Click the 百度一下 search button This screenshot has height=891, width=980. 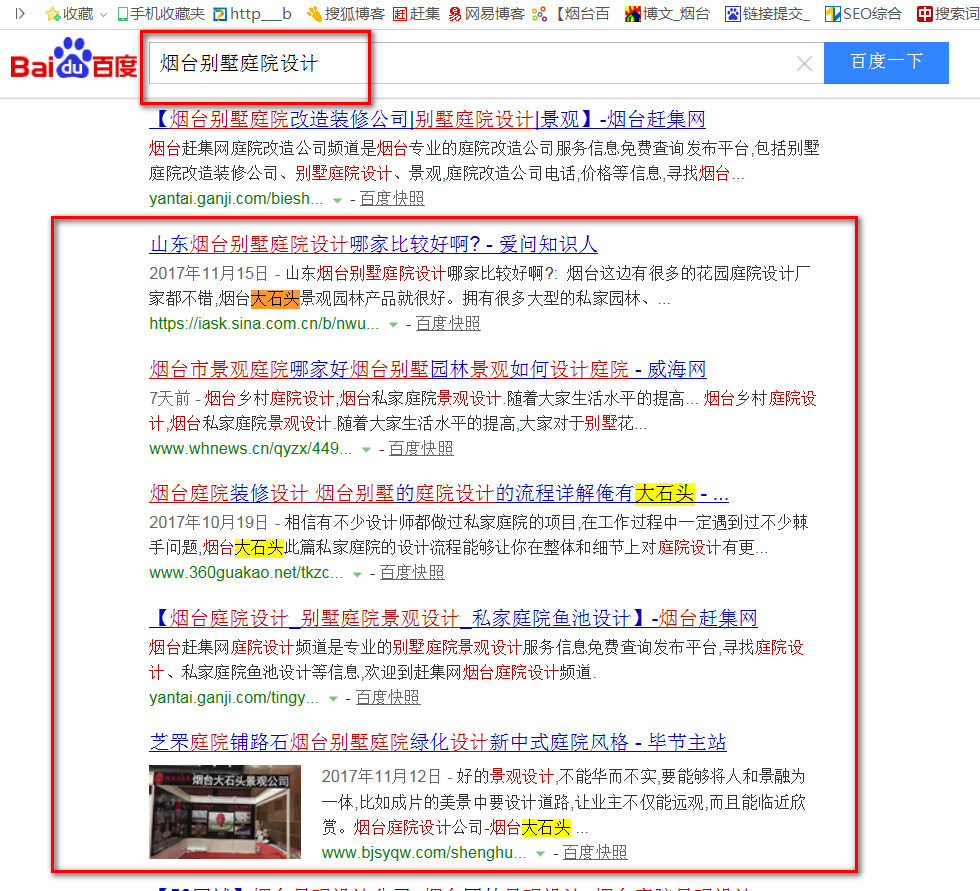pyautogui.click(x=885, y=63)
